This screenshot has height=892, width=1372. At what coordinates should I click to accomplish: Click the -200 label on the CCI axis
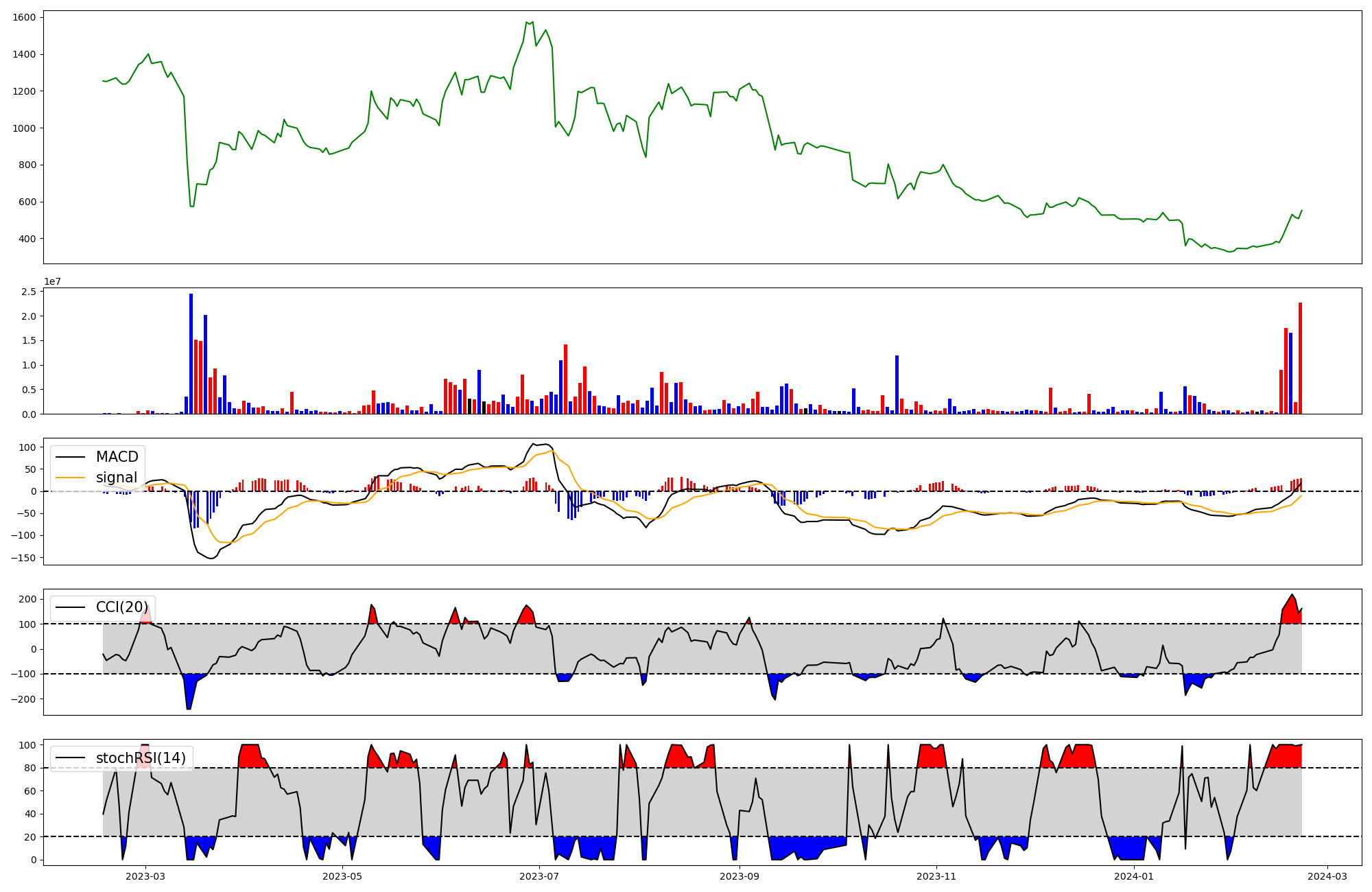23,699
